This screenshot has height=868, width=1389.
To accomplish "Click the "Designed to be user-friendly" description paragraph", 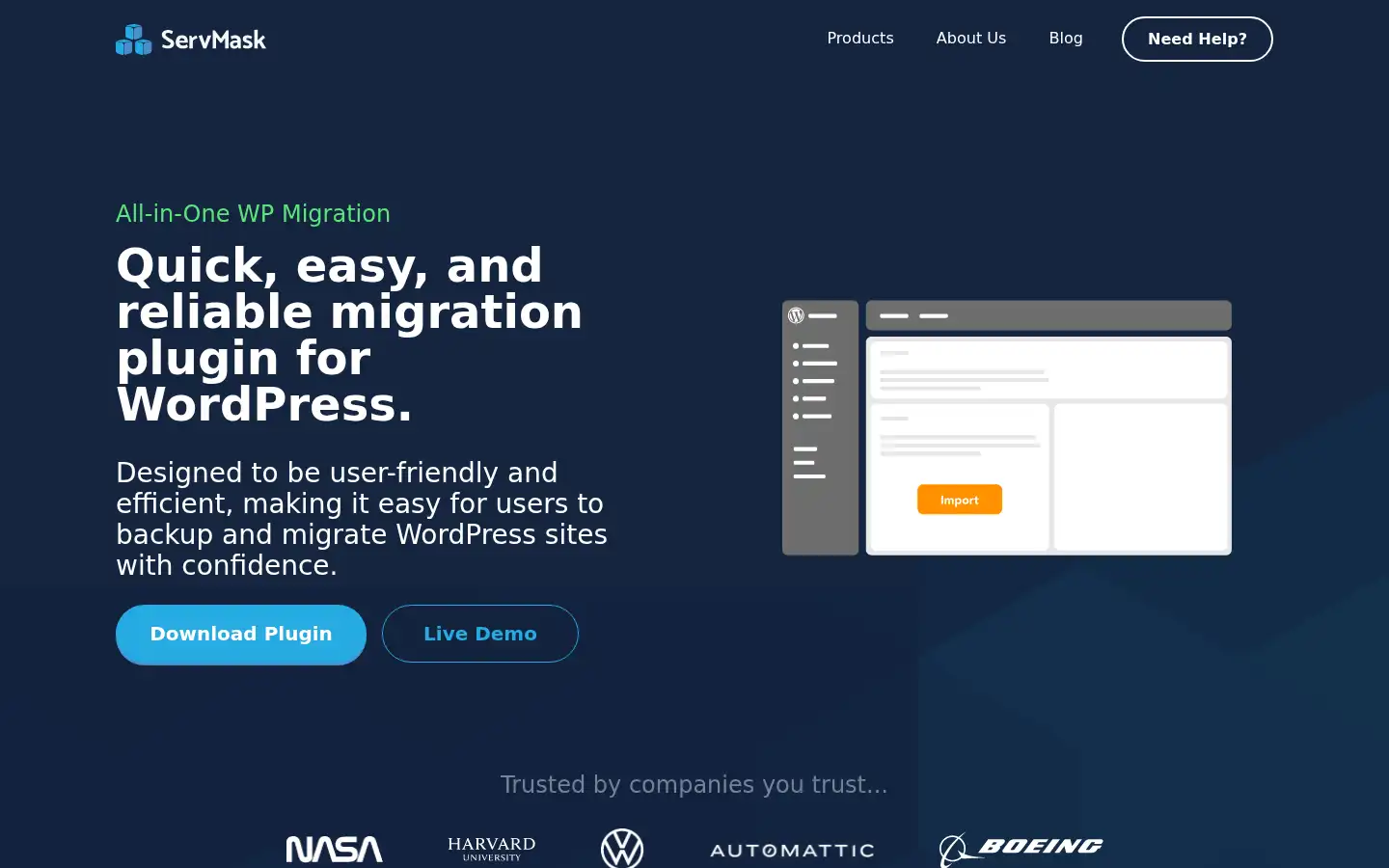I will (x=362, y=519).
